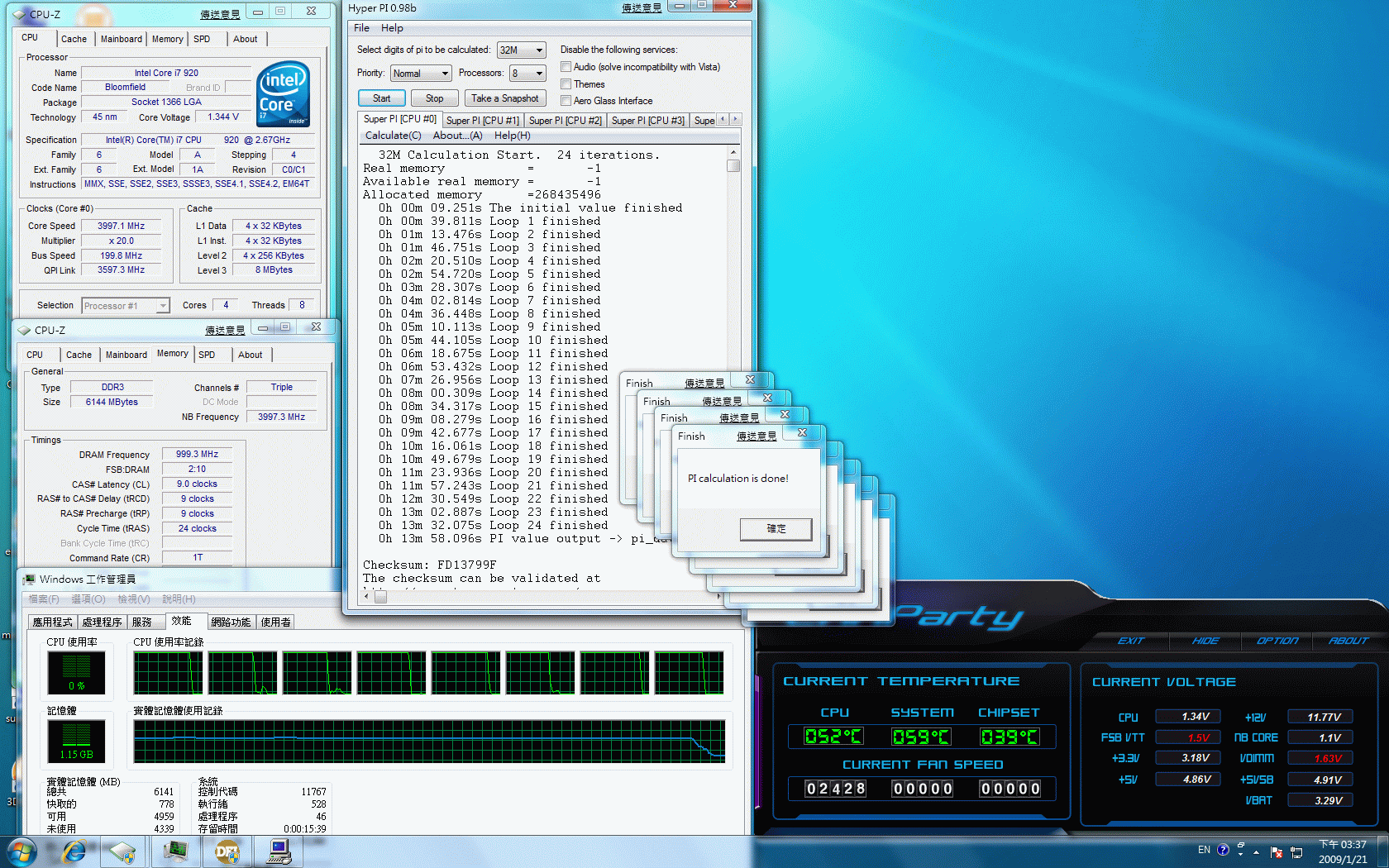Viewport: 1389px width, 868px height.
Task: Click the memory usage meter
Action: tap(76, 741)
